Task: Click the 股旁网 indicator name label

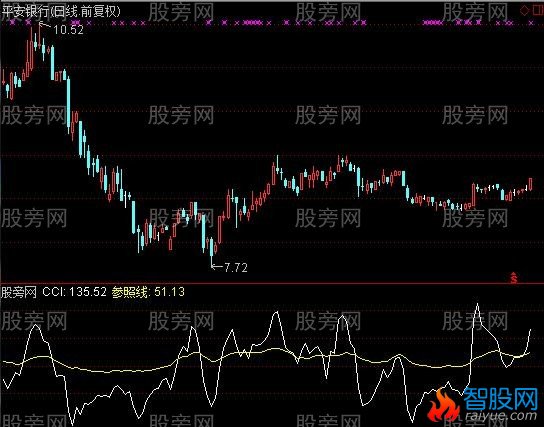Action: click(19, 292)
